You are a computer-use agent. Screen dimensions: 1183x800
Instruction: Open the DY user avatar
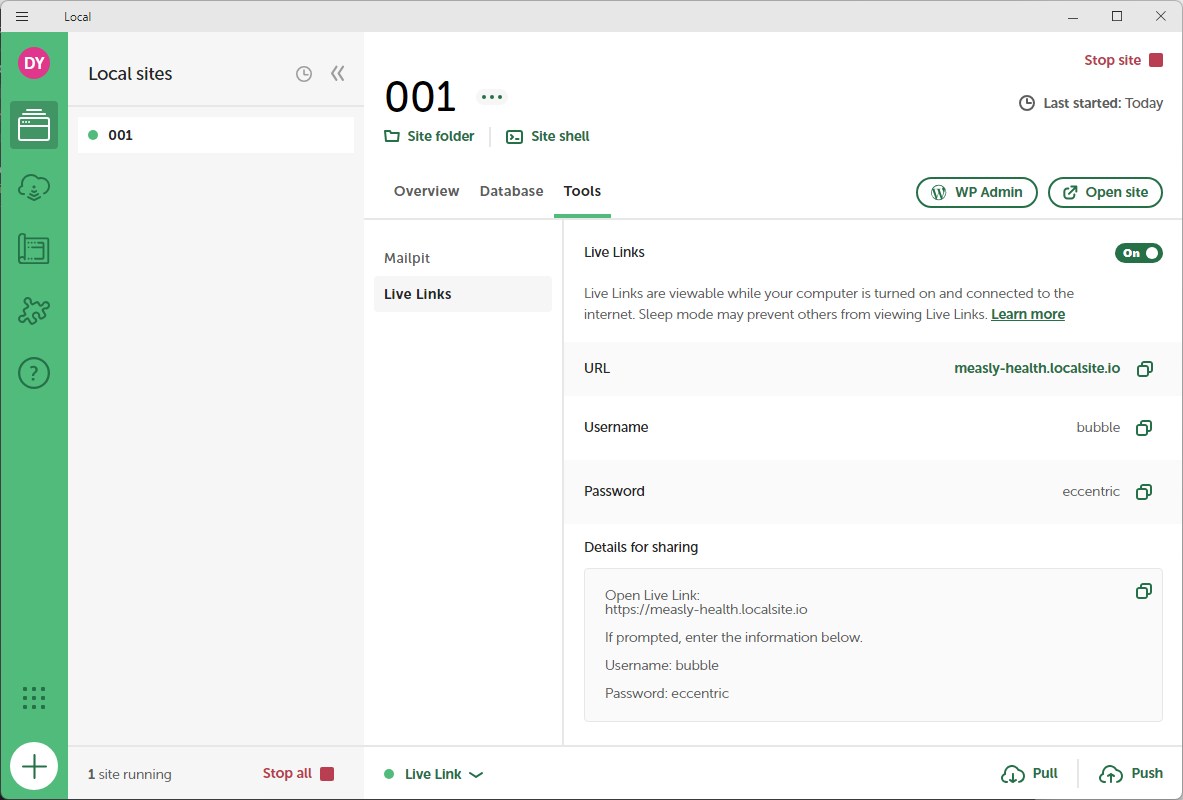coord(34,63)
